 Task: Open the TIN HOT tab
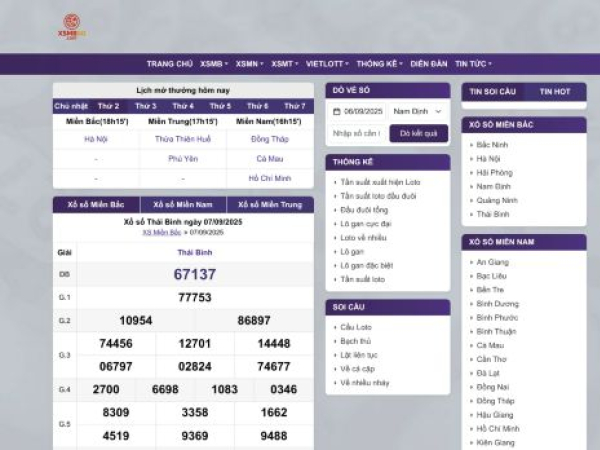tap(555, 92)
